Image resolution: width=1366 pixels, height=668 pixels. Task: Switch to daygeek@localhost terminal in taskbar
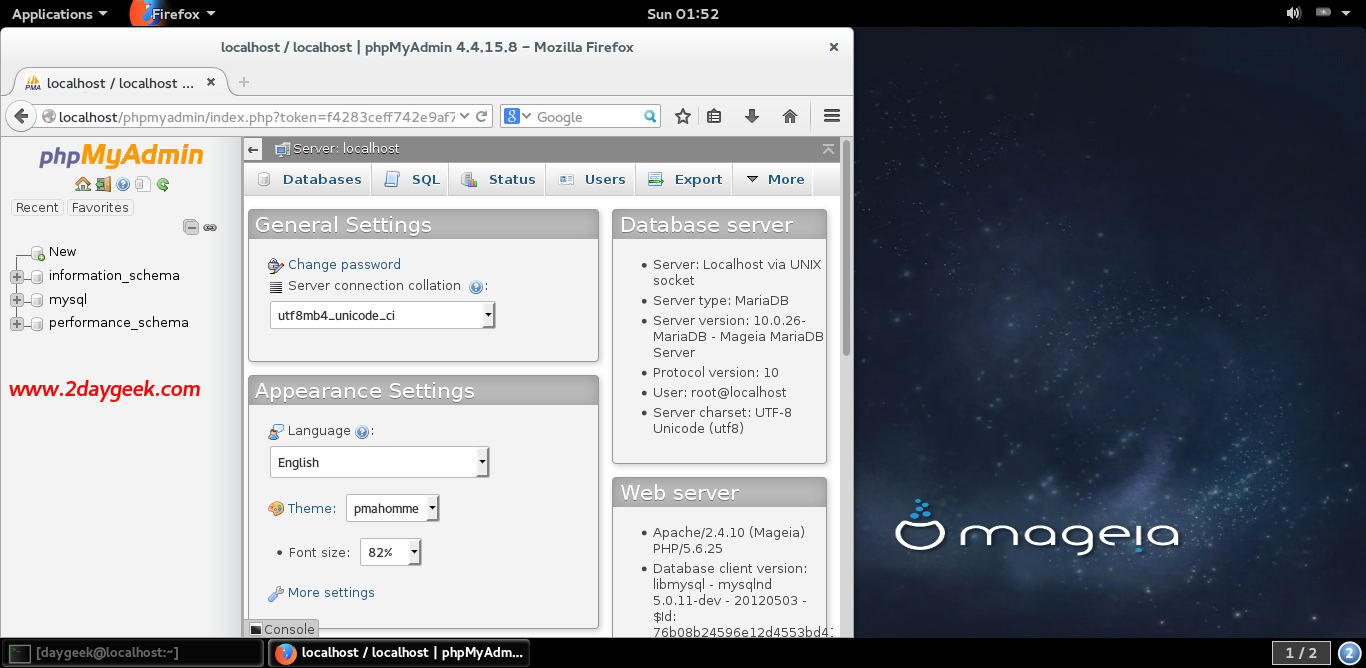(x=135, y=653)
